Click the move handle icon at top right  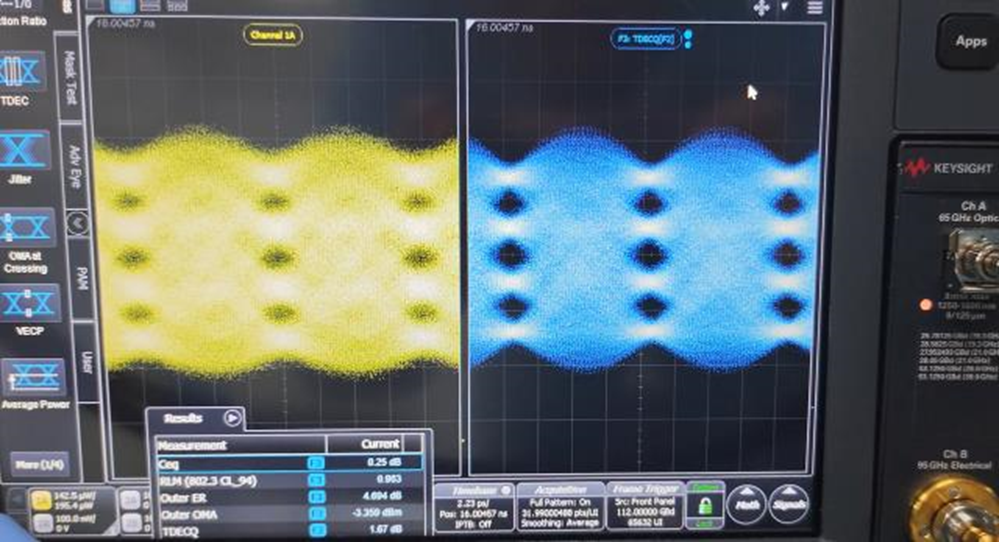point(761,8)
